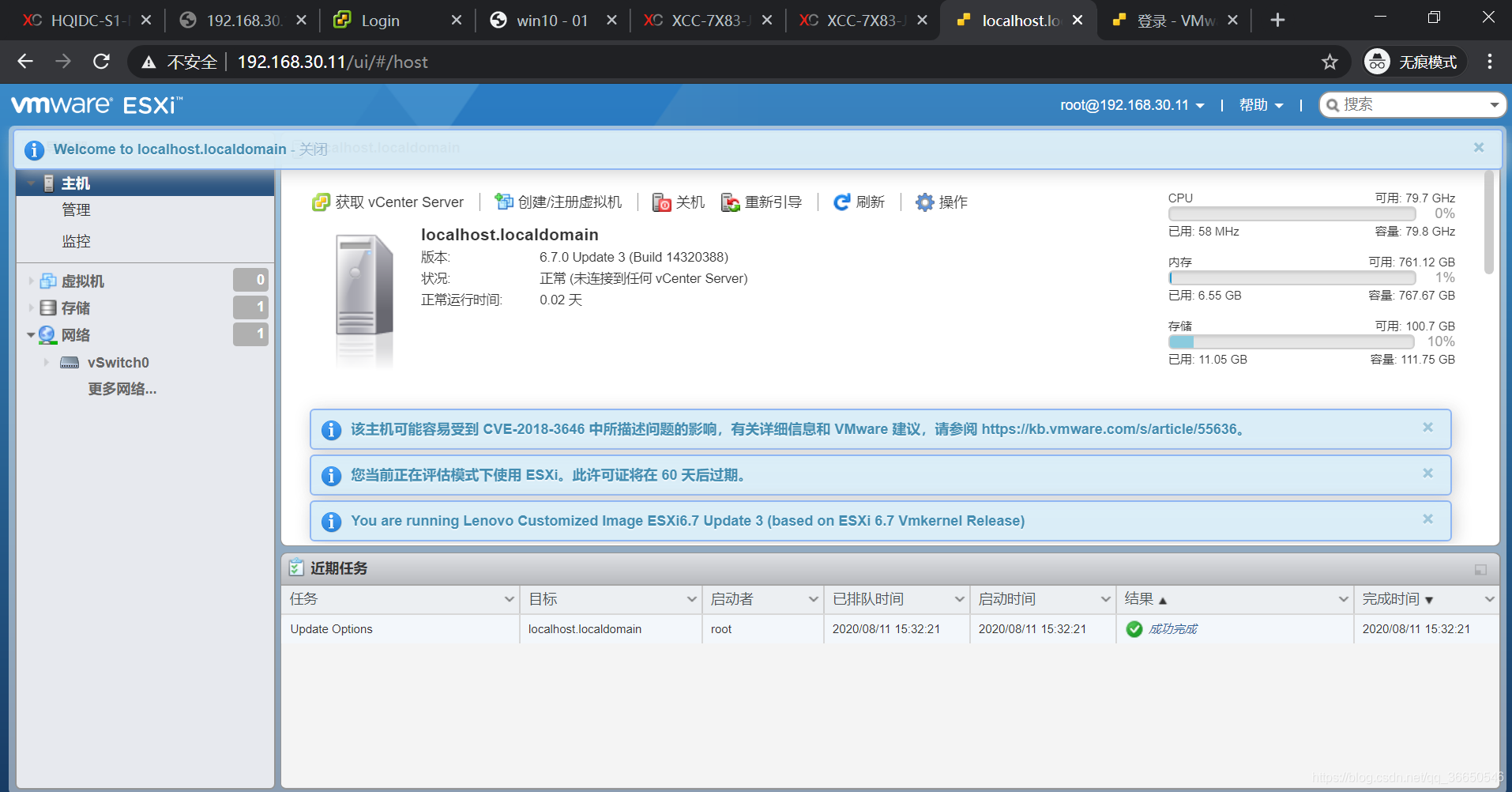Open Queued time (已排队时间) column dropdown
The width and height of the screenshot is (1512, 792).
tap(959, 600)
